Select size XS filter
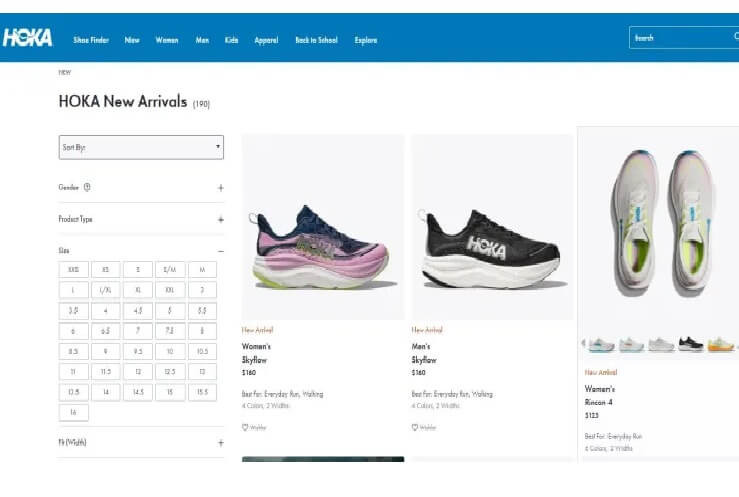This screenshot has height=497, width=739. (x=106, y=269)
